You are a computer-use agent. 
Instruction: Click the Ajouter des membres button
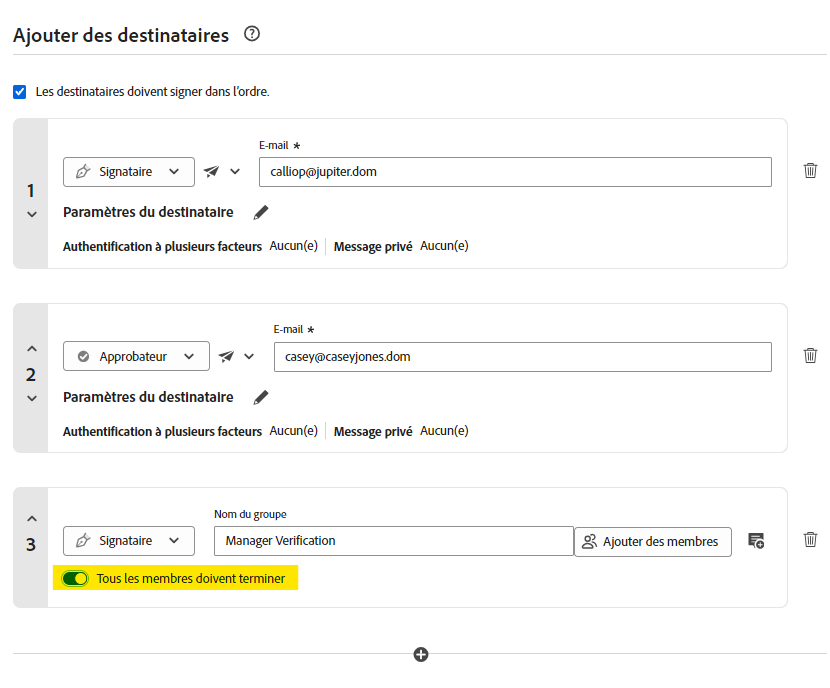click(x=652, y=540)
